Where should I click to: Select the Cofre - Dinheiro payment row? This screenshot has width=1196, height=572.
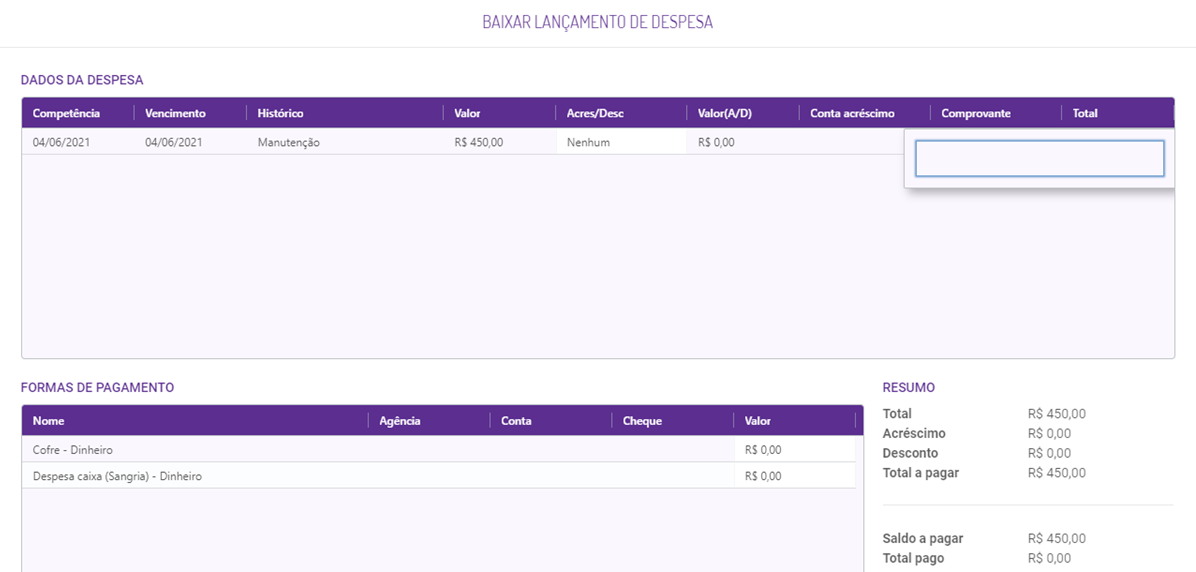(x=439, y=449)
